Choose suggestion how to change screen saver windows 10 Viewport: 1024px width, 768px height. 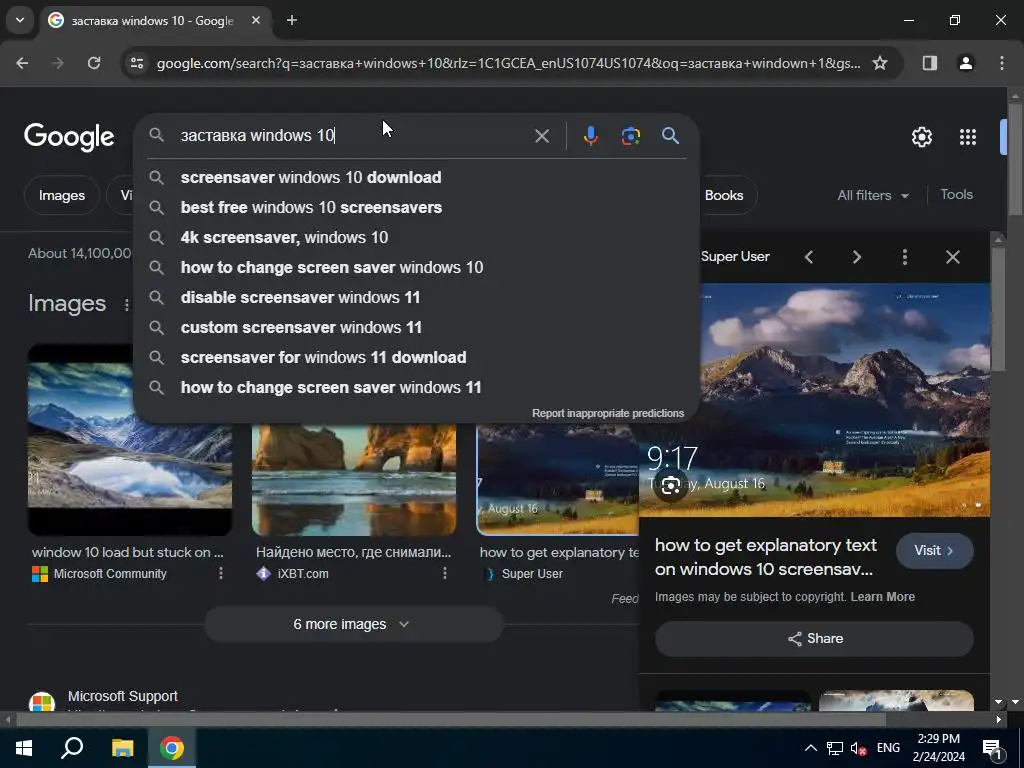click(417, 268)
